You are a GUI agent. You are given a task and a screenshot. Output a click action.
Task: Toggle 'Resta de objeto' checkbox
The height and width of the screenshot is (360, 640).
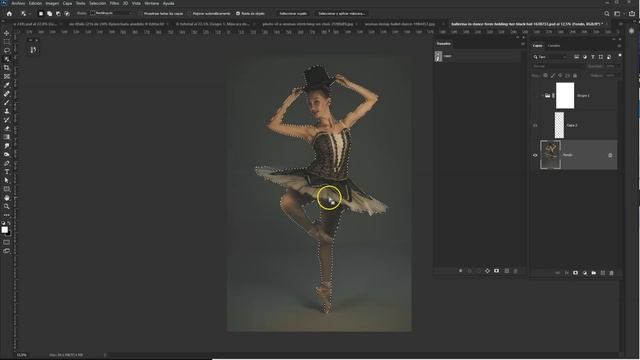(238, 13)
